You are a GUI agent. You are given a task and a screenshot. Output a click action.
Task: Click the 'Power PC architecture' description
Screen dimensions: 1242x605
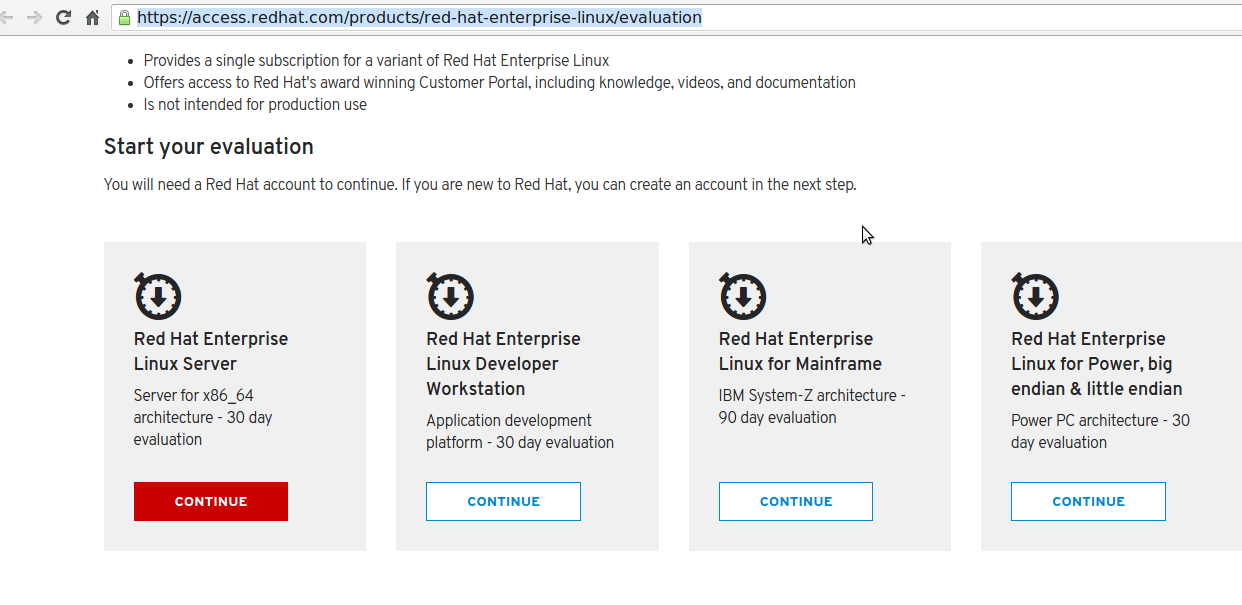(x=1100, y=431)
